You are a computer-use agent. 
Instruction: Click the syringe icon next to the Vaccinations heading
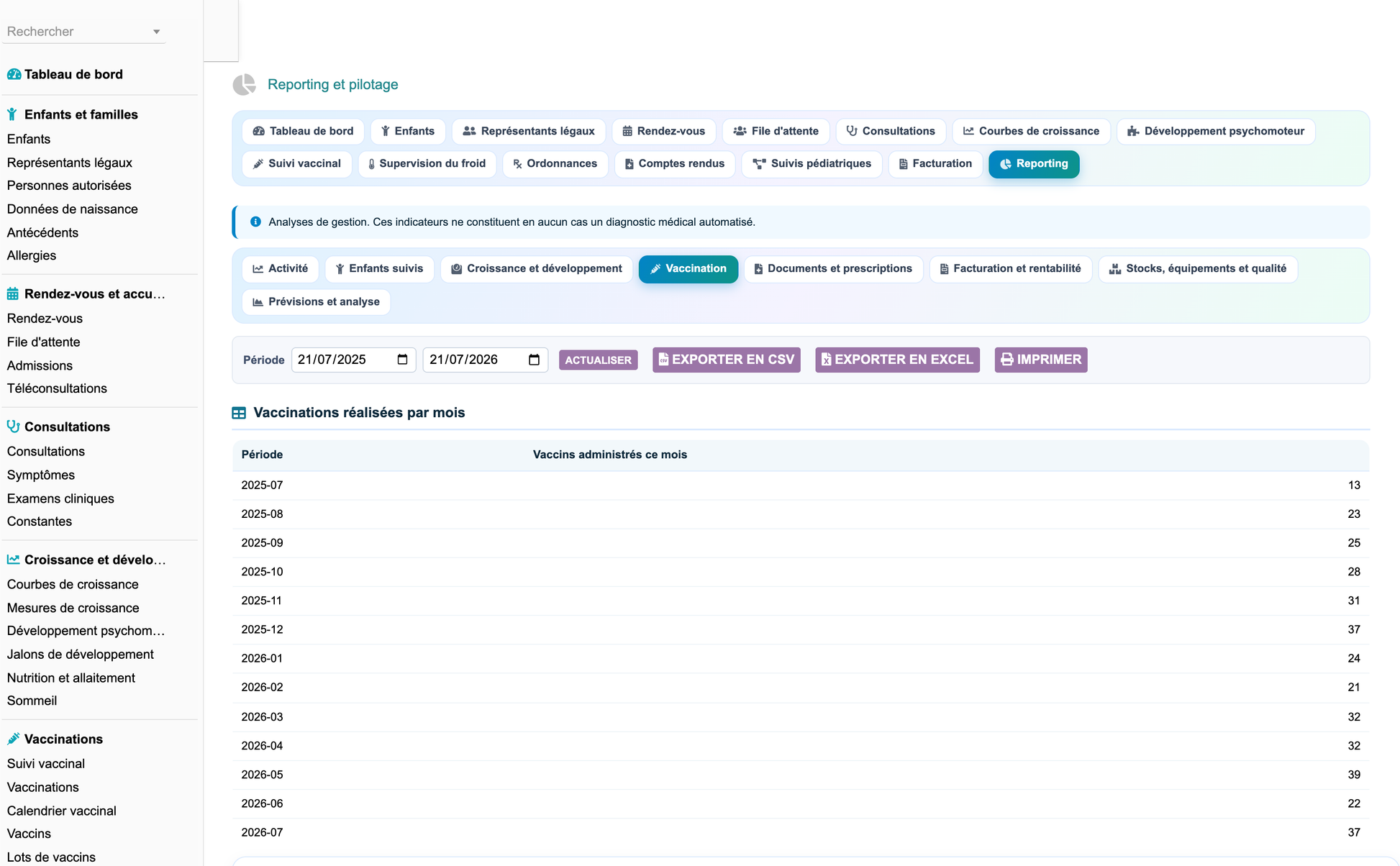pyautogui.click(x=13, y=739)
